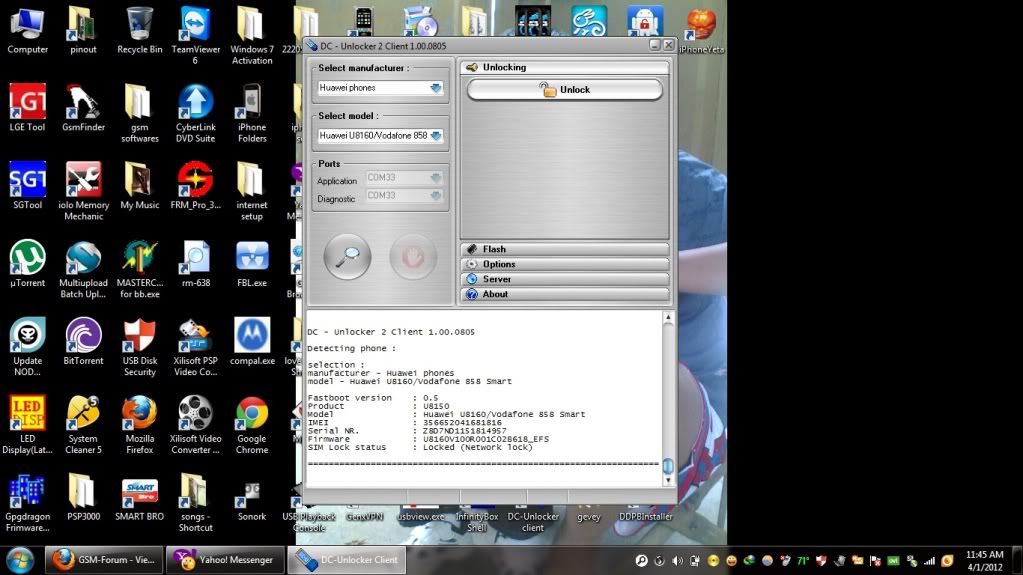This screenshot has height=575, width=1023.
Task: Select the Unlocking section header
Action: click(565, 67)
